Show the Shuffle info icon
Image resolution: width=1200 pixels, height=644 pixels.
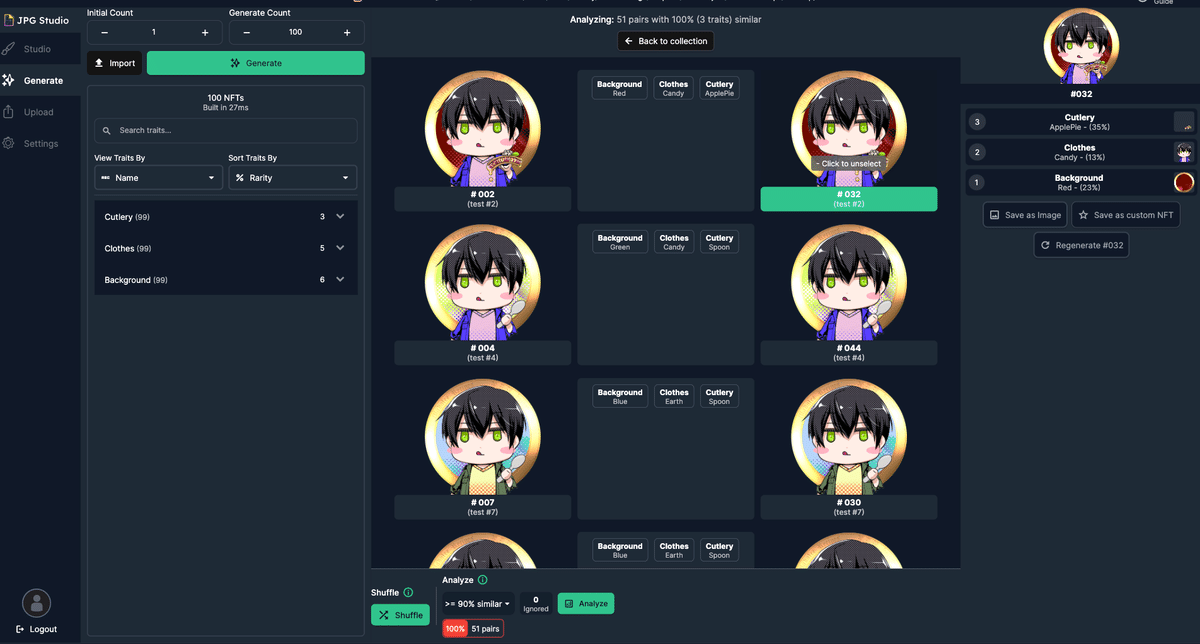click(408, 593)
